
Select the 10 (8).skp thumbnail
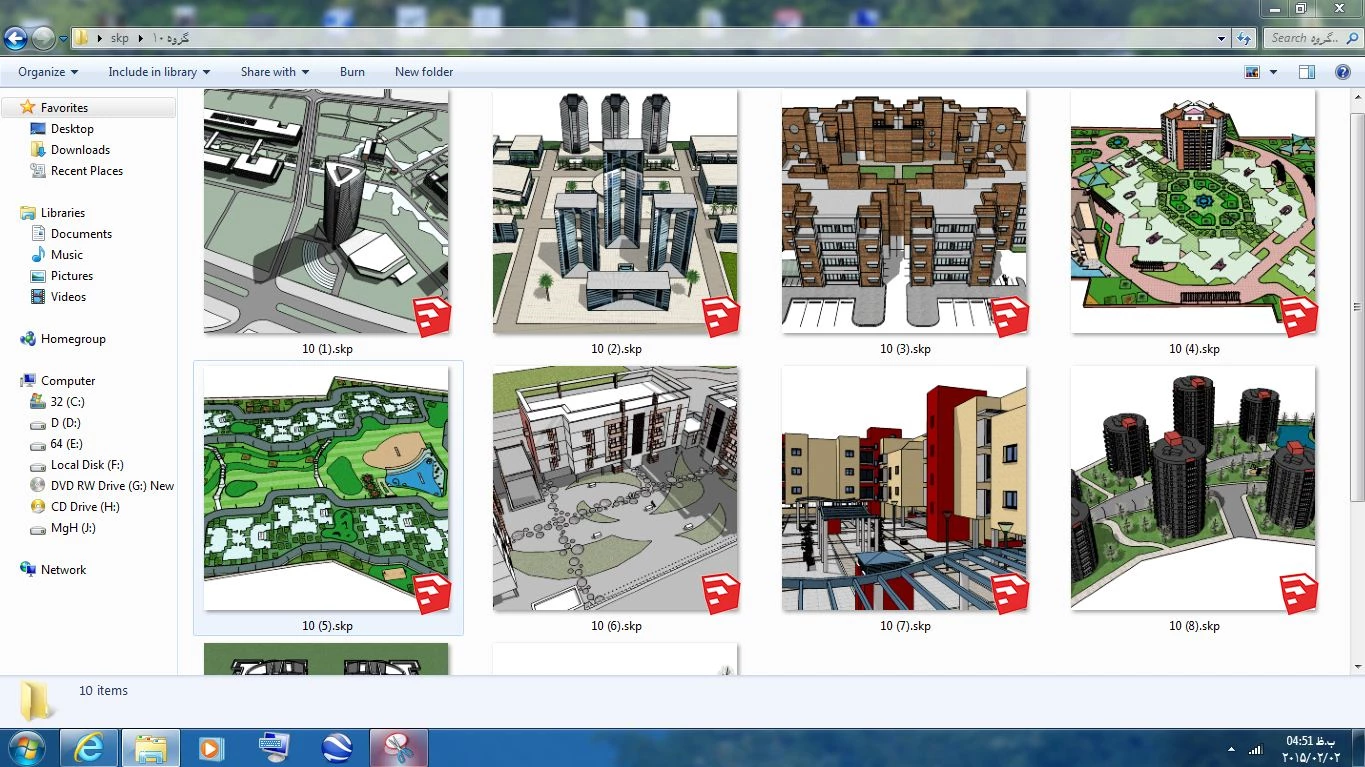click(x=1193, y=488)
